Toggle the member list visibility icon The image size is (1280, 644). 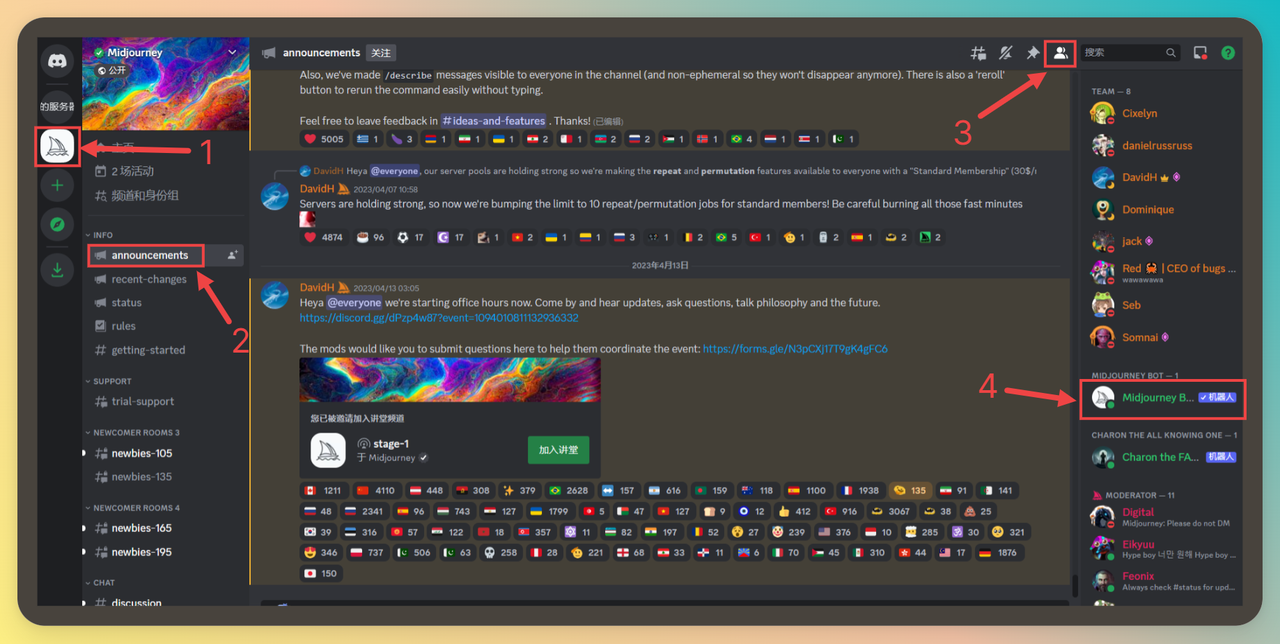click(x=1060, y=53)
